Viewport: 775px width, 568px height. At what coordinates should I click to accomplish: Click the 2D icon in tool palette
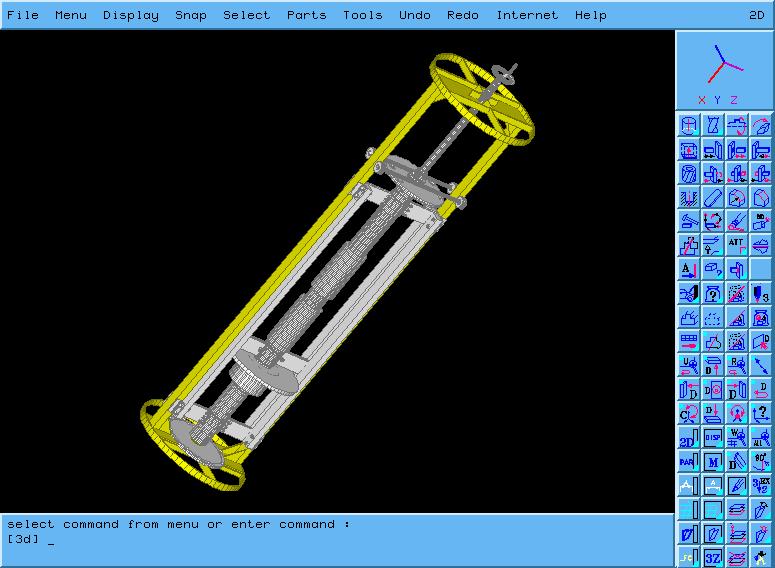(689, 438)
